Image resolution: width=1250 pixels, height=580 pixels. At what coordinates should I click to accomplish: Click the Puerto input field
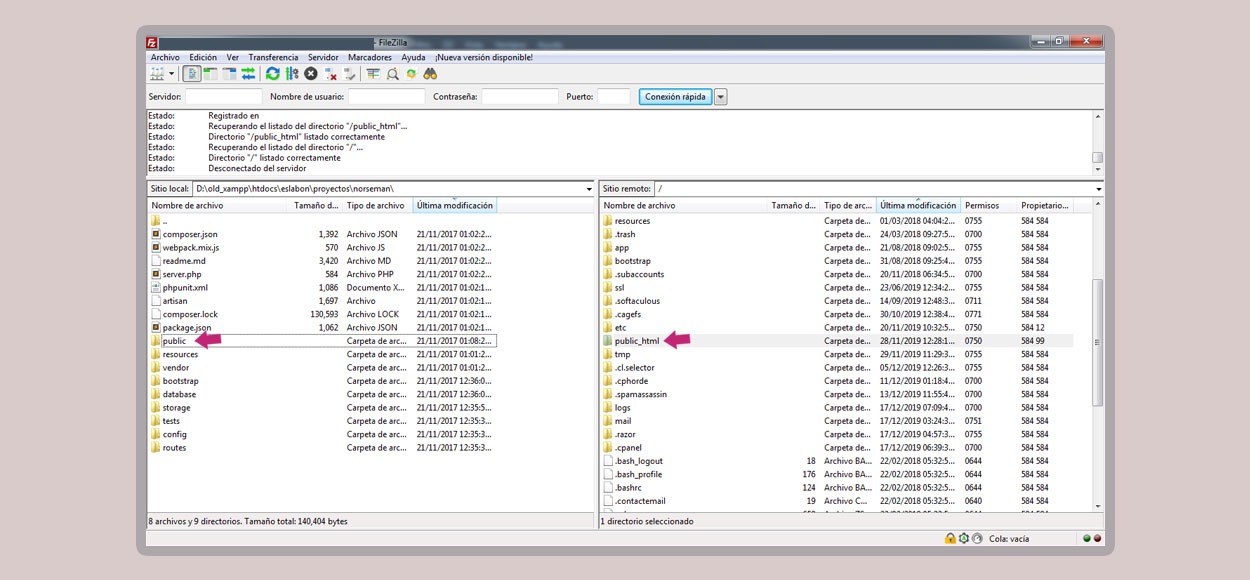(613, 97)
